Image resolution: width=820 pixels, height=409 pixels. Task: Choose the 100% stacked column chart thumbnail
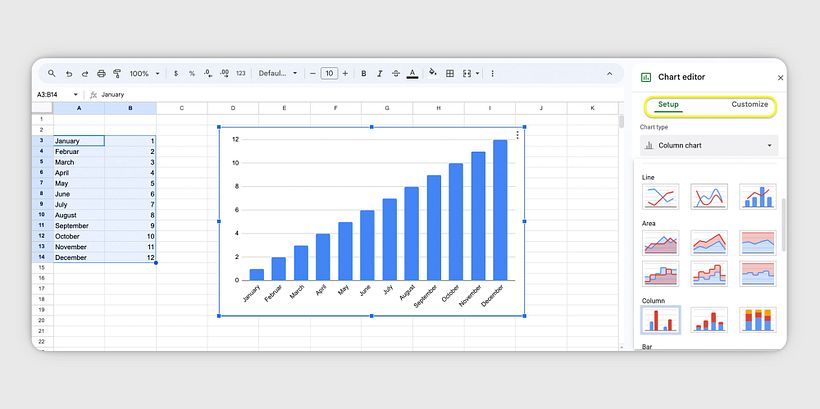(x=758, y=320)
